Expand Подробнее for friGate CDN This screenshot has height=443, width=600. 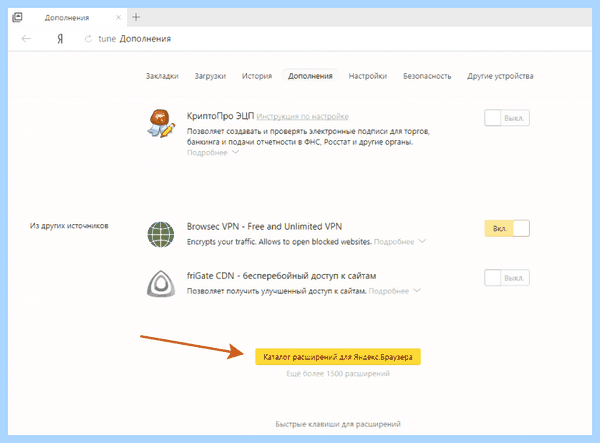tap(394, 291)
